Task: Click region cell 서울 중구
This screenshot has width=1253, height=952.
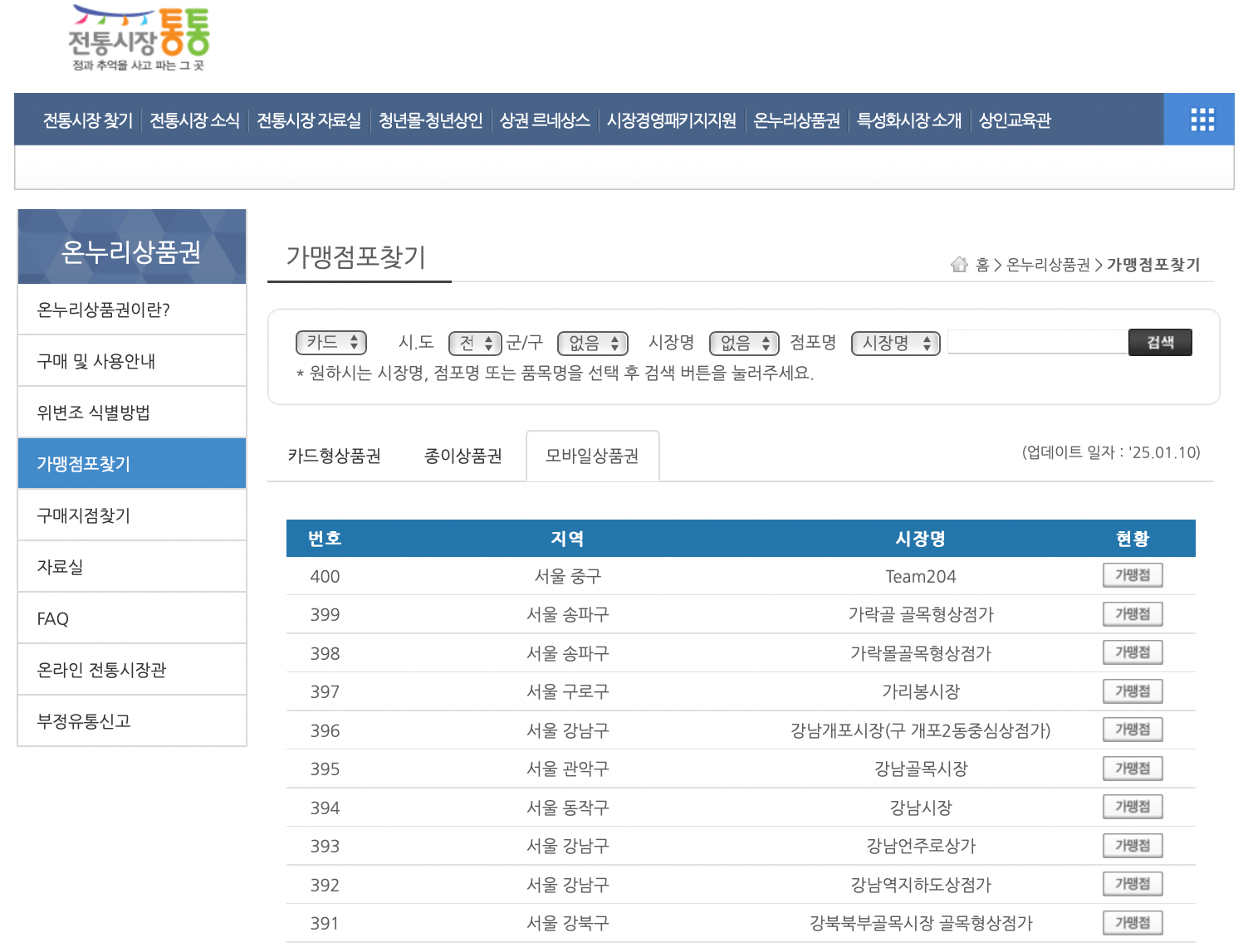Action: [x=568, y=576]
